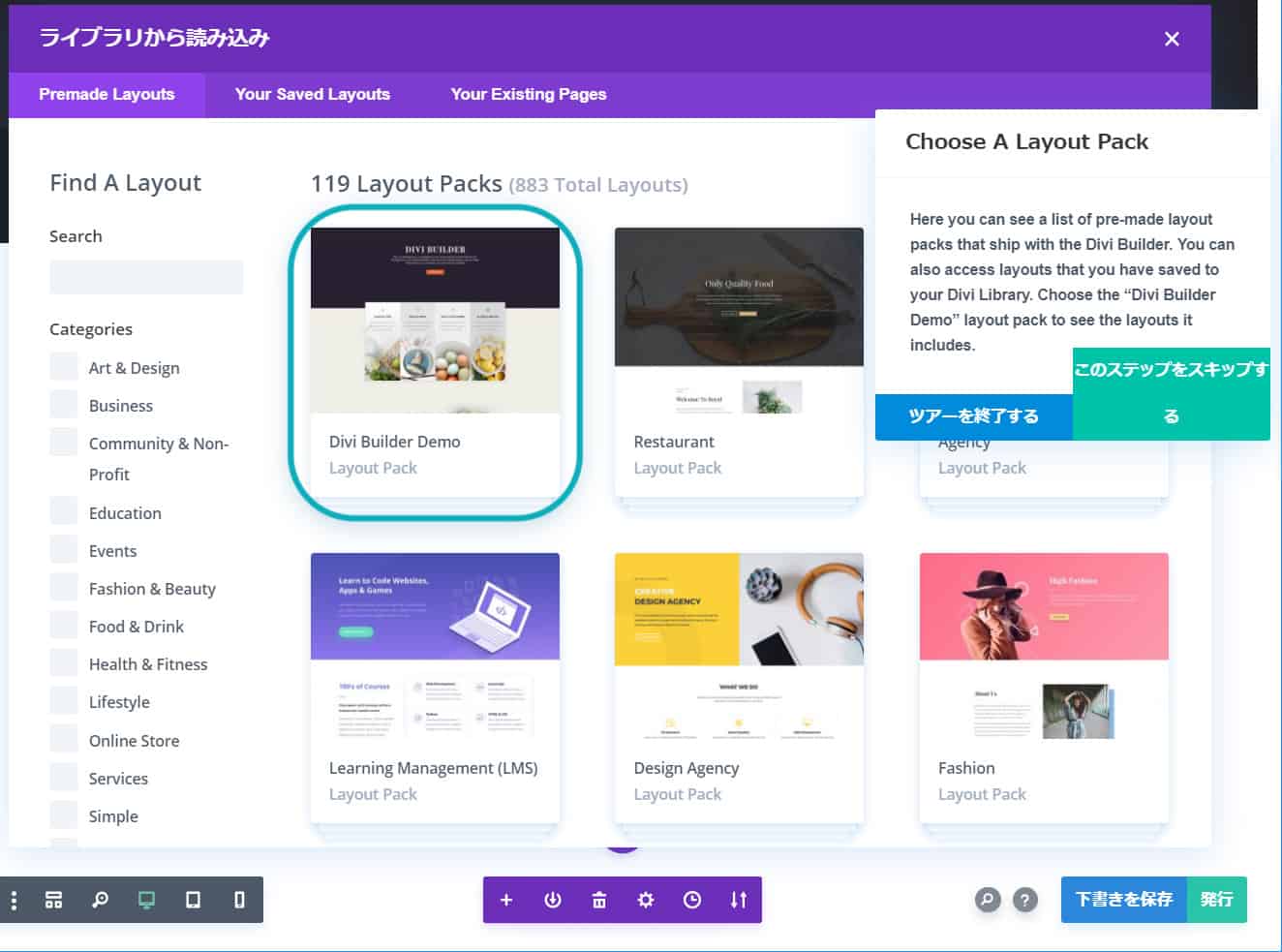Check the Lifestyle category
The width and height of the screenshot is (1282, 952).
click(x=64, y=700)
